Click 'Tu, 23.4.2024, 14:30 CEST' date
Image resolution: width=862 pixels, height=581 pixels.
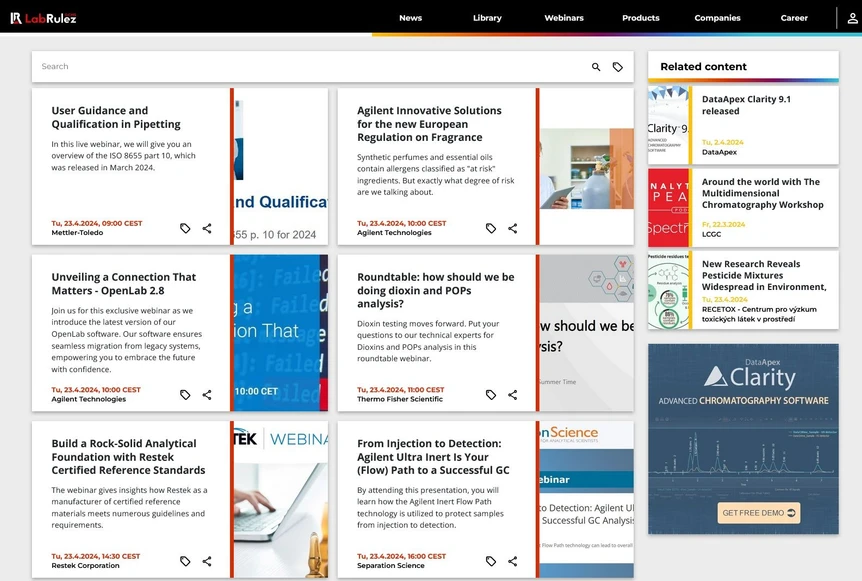click(x=96, y=556)
